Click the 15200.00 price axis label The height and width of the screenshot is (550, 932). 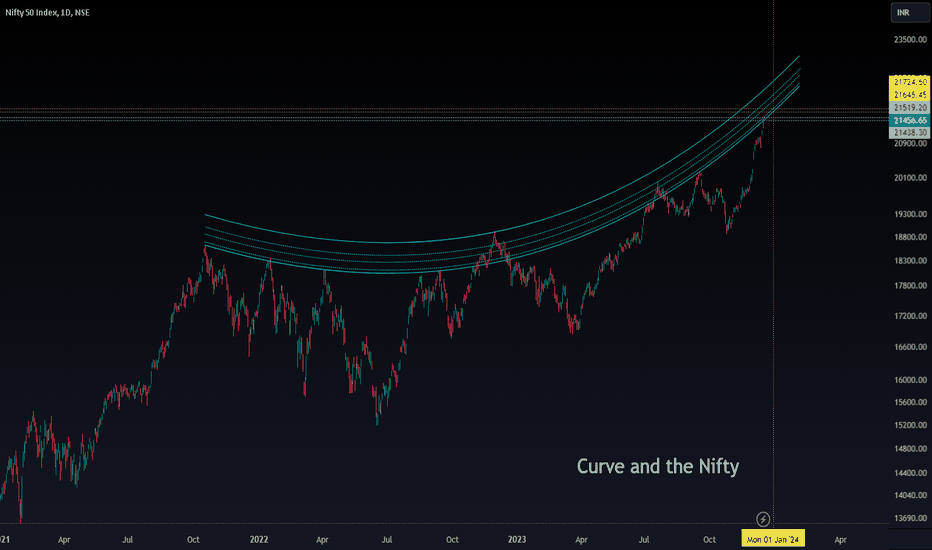click(910, 426)
